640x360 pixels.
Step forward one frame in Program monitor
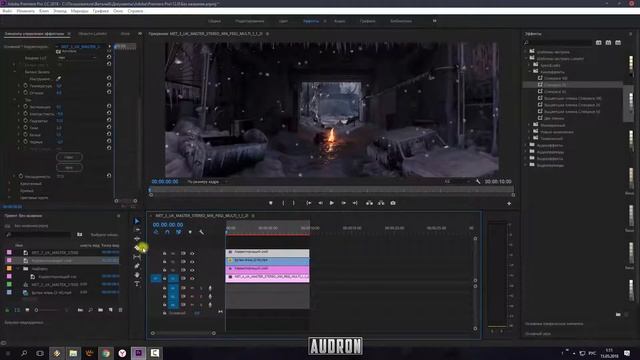[343, 203]
